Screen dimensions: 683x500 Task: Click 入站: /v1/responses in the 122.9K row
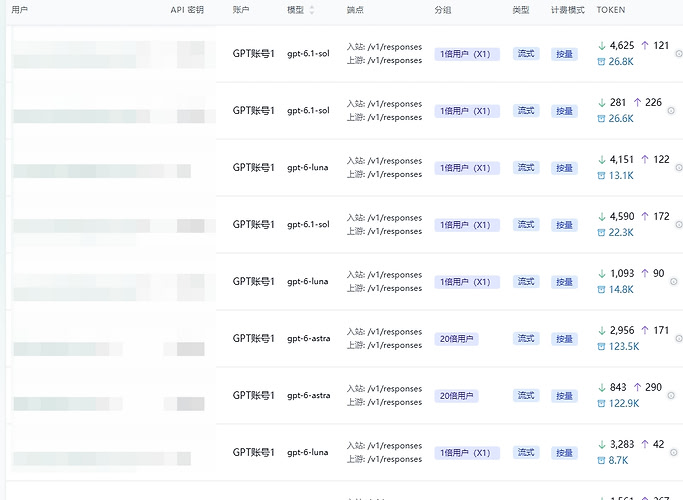[385, 389]
